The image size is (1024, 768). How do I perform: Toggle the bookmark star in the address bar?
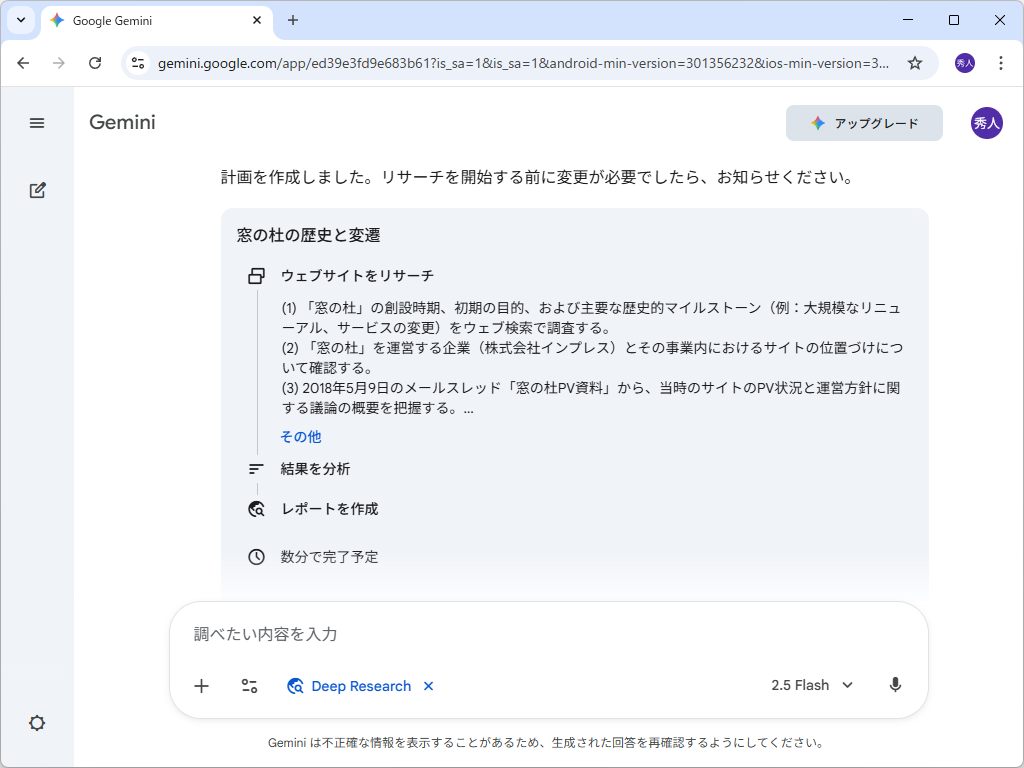(913, 62)
